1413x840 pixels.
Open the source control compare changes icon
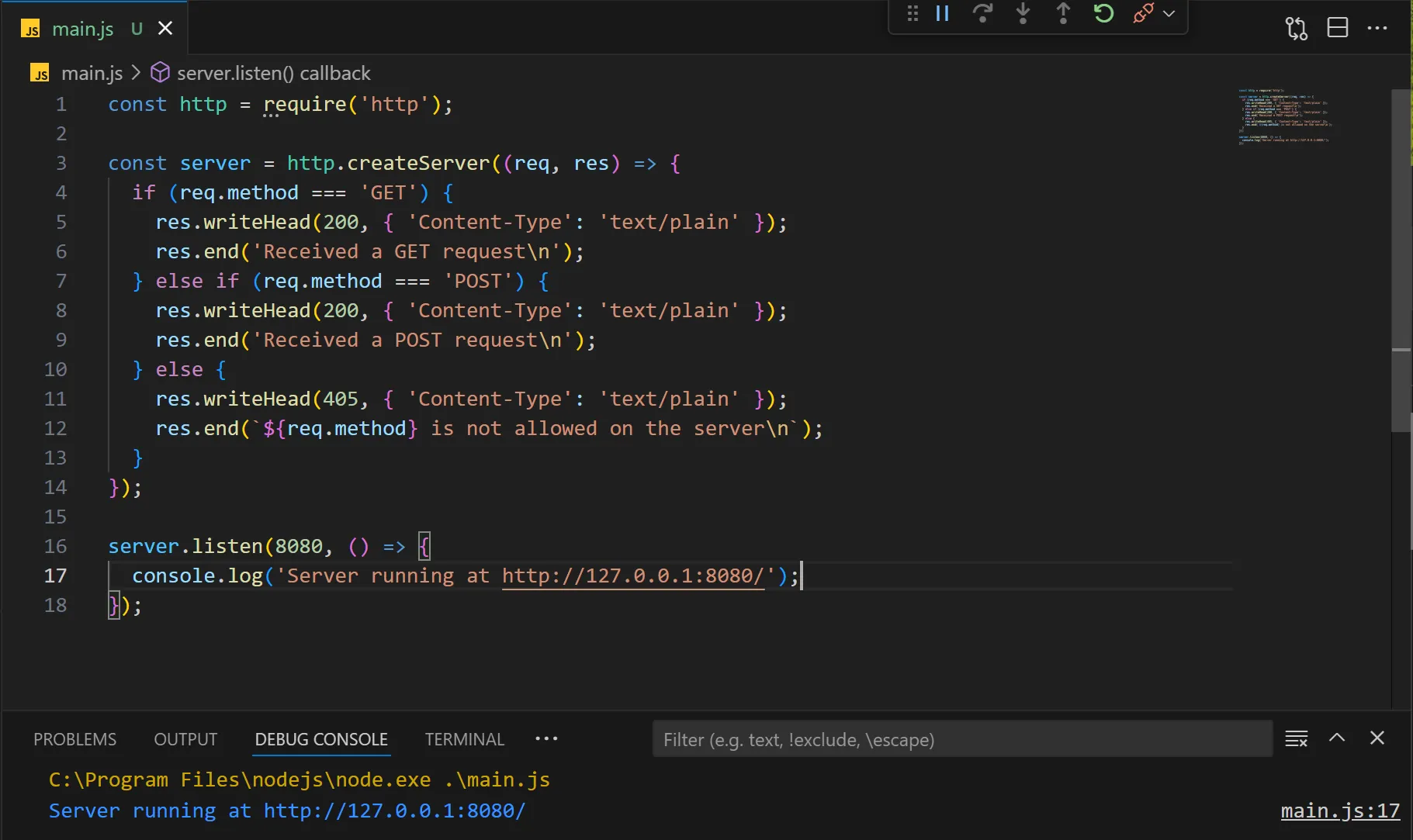(1296, 28)
